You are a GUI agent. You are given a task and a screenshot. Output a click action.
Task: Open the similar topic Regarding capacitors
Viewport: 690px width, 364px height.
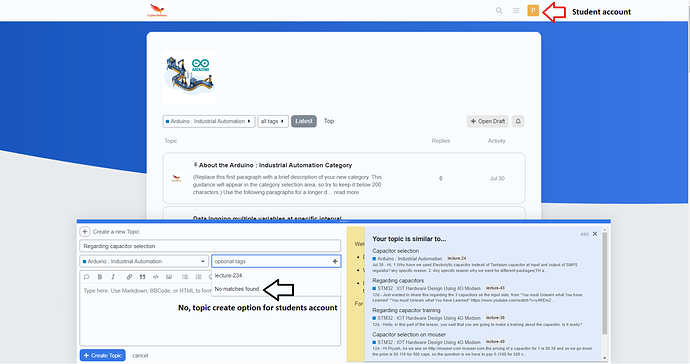click(x=398, y=280)
